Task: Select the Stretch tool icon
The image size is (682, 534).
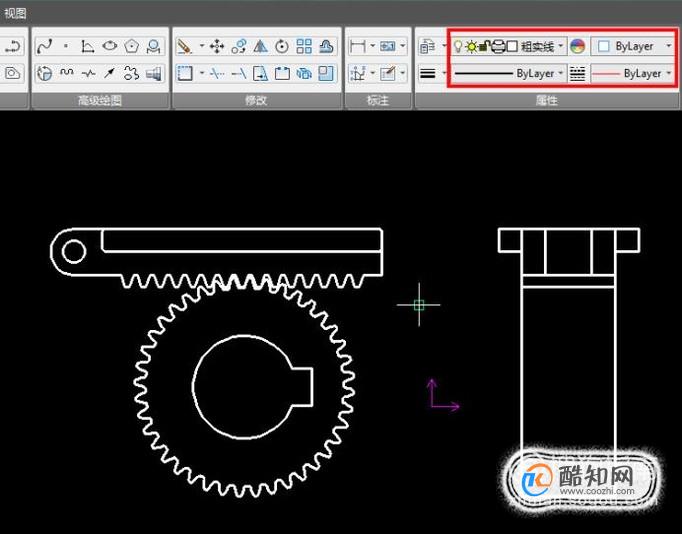Action: pos(260,73)
